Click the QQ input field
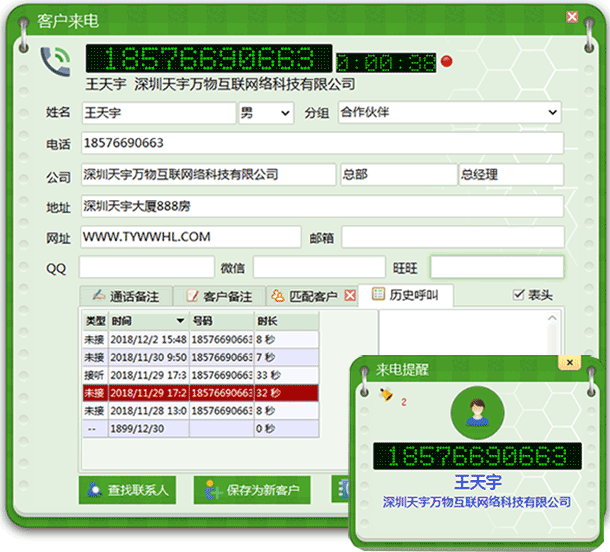The image size is (610, 552). 145,267
